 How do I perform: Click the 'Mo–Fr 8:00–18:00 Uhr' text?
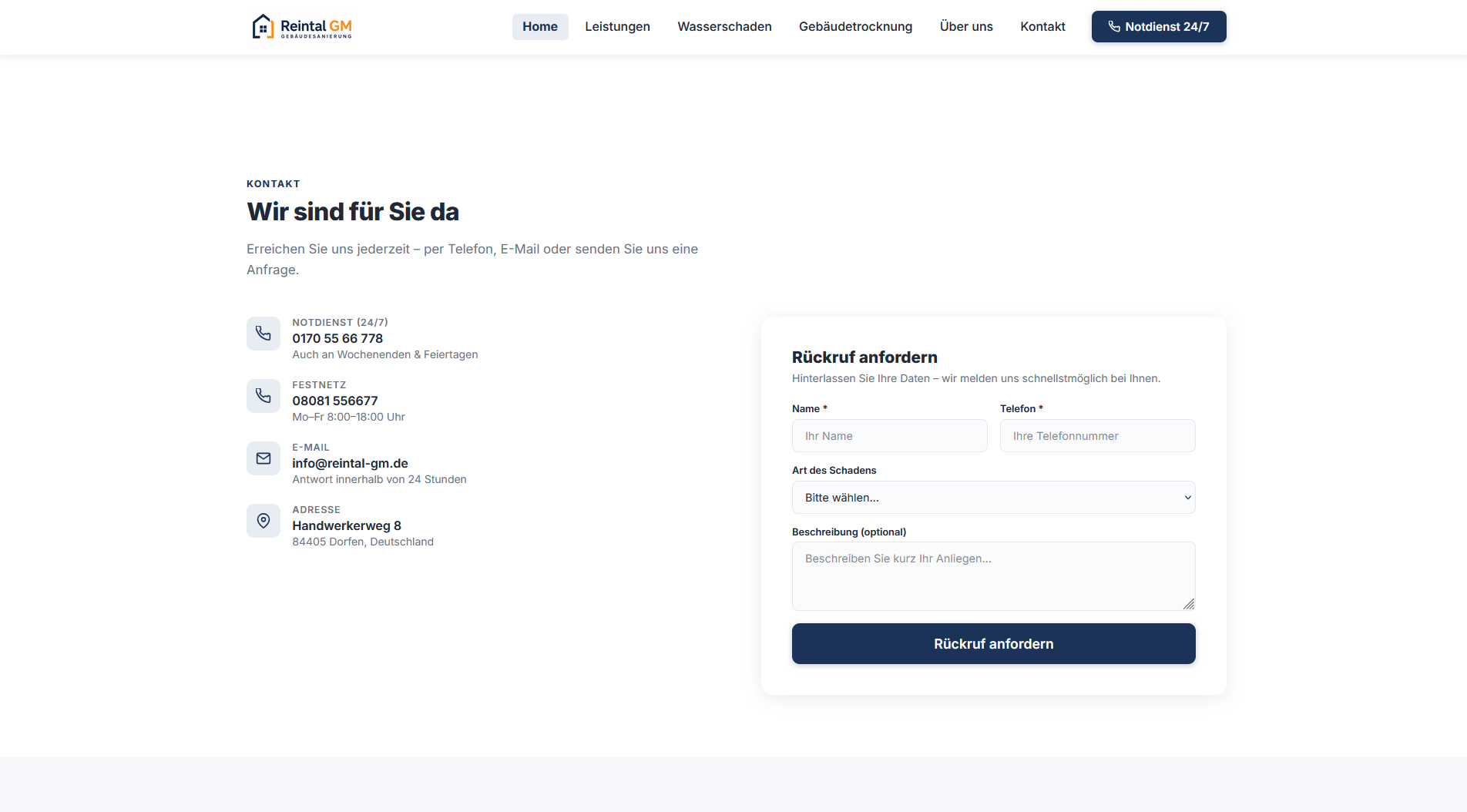pos(348,417)
